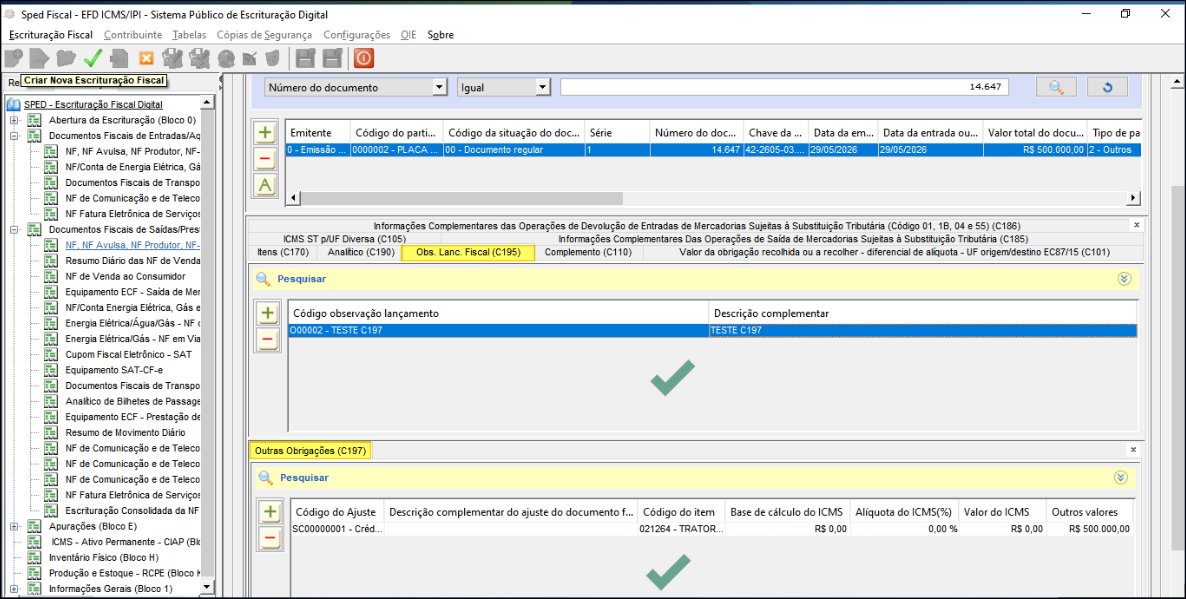The width and height of the screenshot is (1186, 599).
Task: Add a new Código observação lançamento row
Action: pos(267,314)
